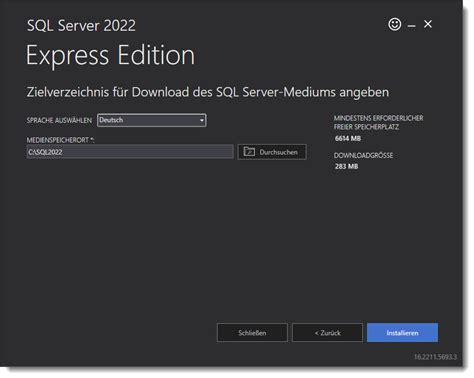
Task: Click the Zielverzeichnis für Download heading
Action: 208,92
